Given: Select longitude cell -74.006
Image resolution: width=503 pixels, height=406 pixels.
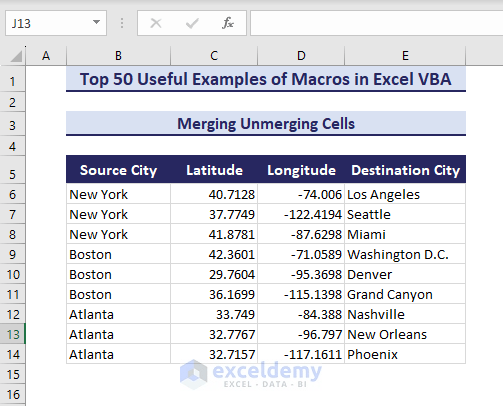Looking at the screenshot, I should [x=301, y=194].
